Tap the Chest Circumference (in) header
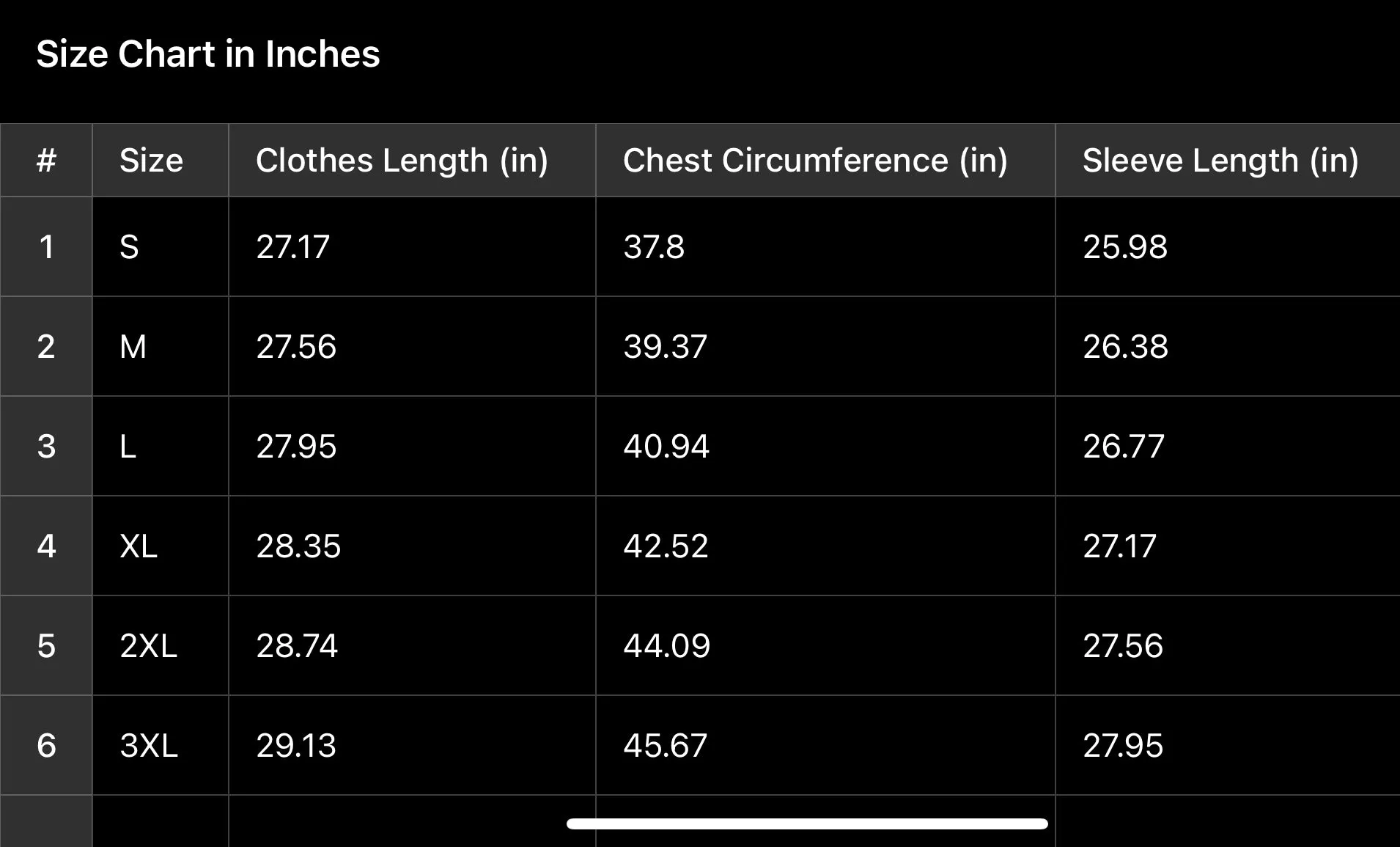This screenshot has height=847, width=1400. (825, 160)
